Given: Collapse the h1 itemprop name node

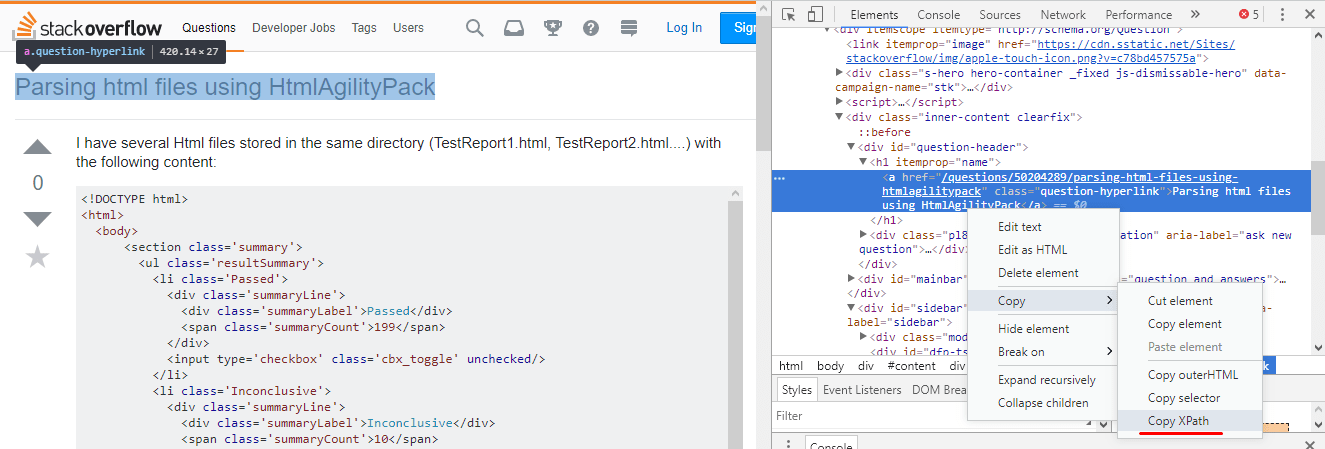Looking at the screenshot, I should tap(863, 162).
